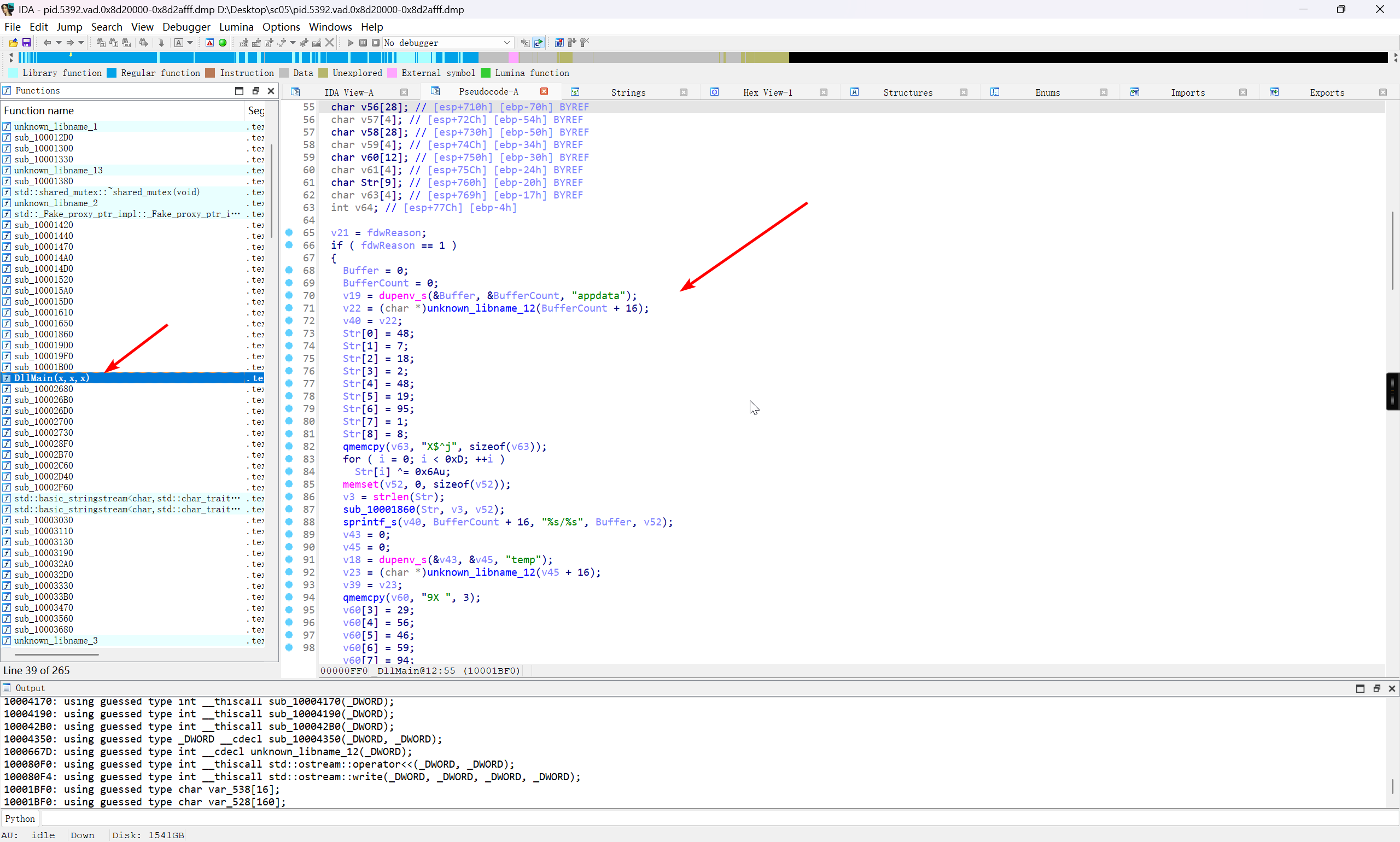Click the Regular function color swatch
This screenshot has width=1400, height=842.
pyautogui.click(x=112, y=73)
